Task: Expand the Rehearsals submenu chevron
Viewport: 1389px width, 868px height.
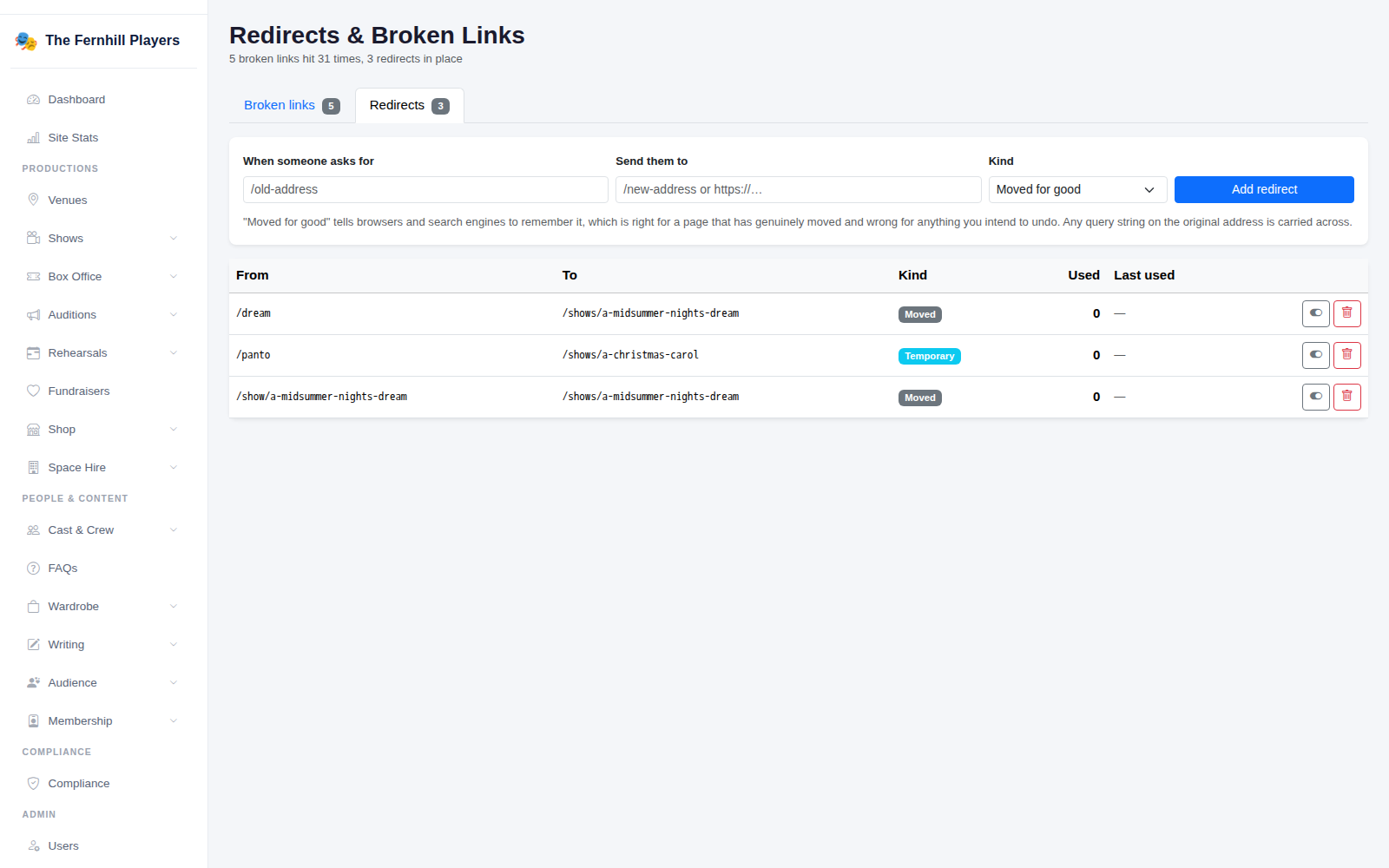Action: click(174, 353)
